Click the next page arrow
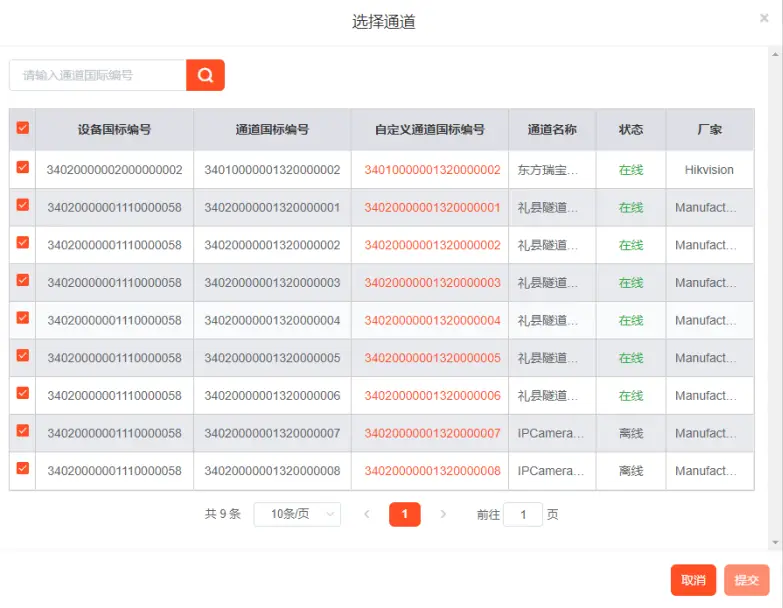Screen dimensions: 783x608 (443, 514)
